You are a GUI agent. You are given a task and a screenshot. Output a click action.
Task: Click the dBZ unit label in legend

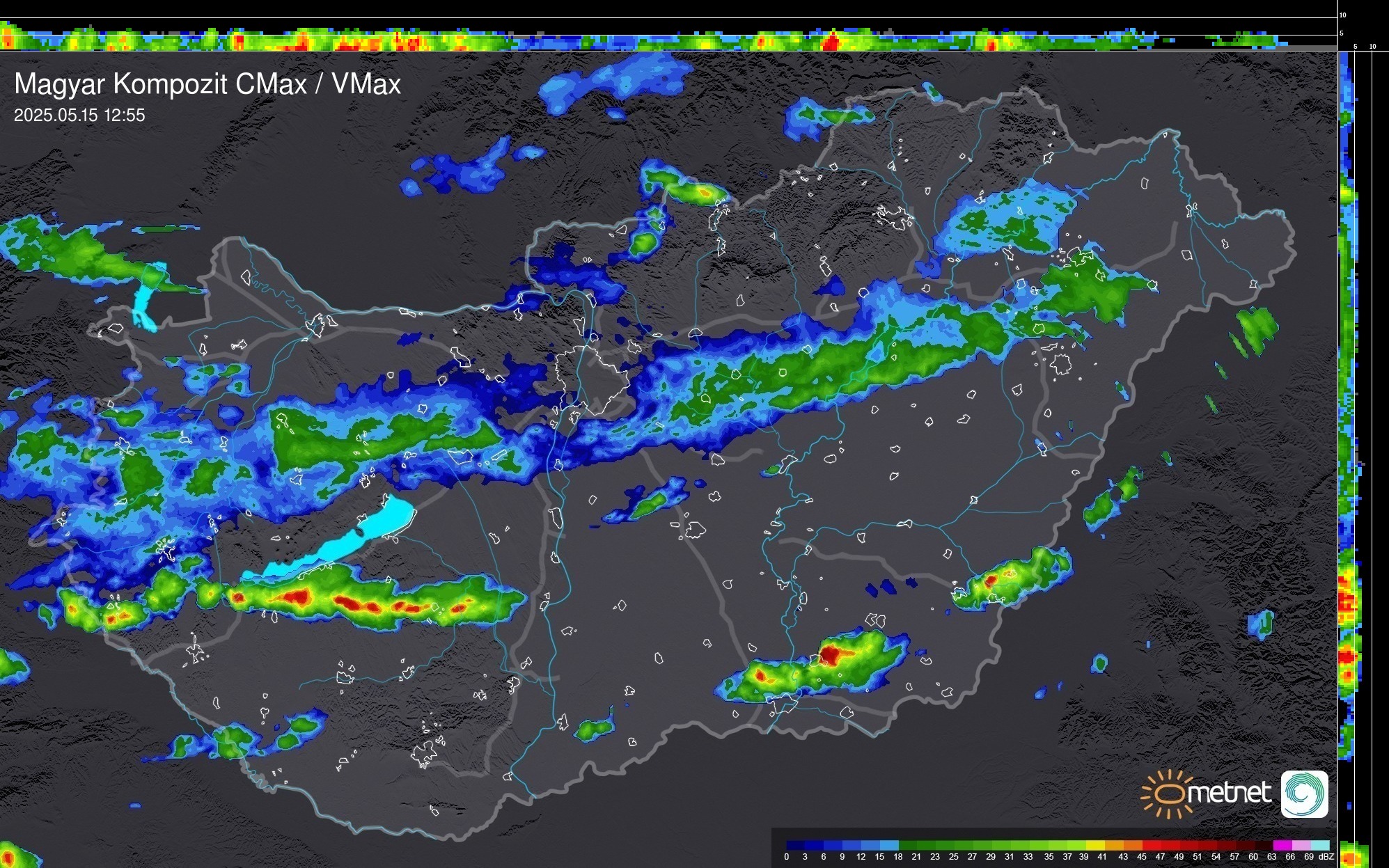tap(1326, 857)
